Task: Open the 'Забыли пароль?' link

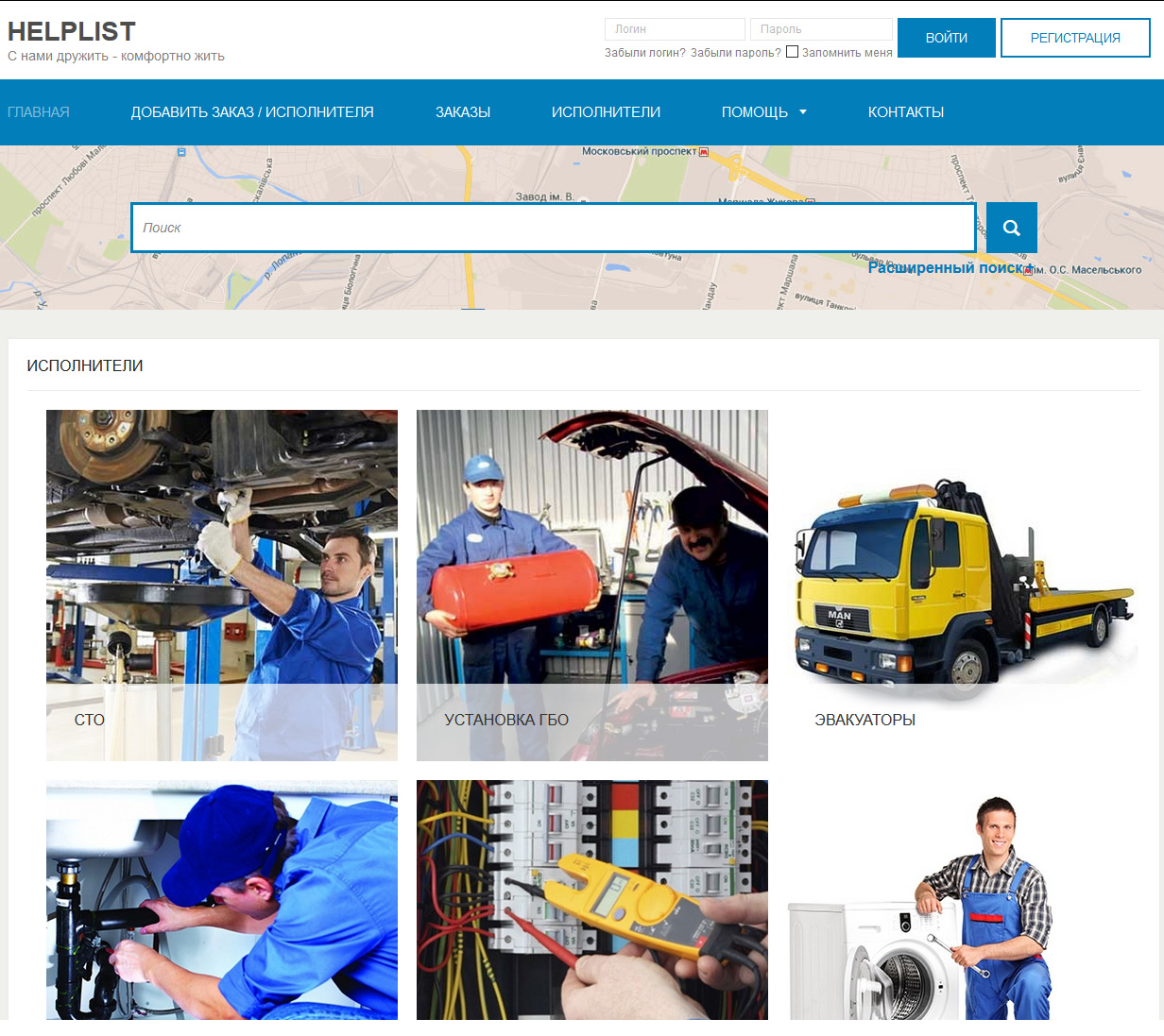Action: pyautogui.click(x=736, y=53)
